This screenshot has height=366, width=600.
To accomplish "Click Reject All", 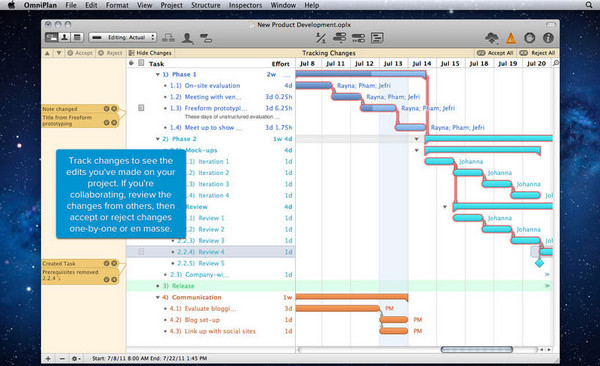I will (537, 53).
